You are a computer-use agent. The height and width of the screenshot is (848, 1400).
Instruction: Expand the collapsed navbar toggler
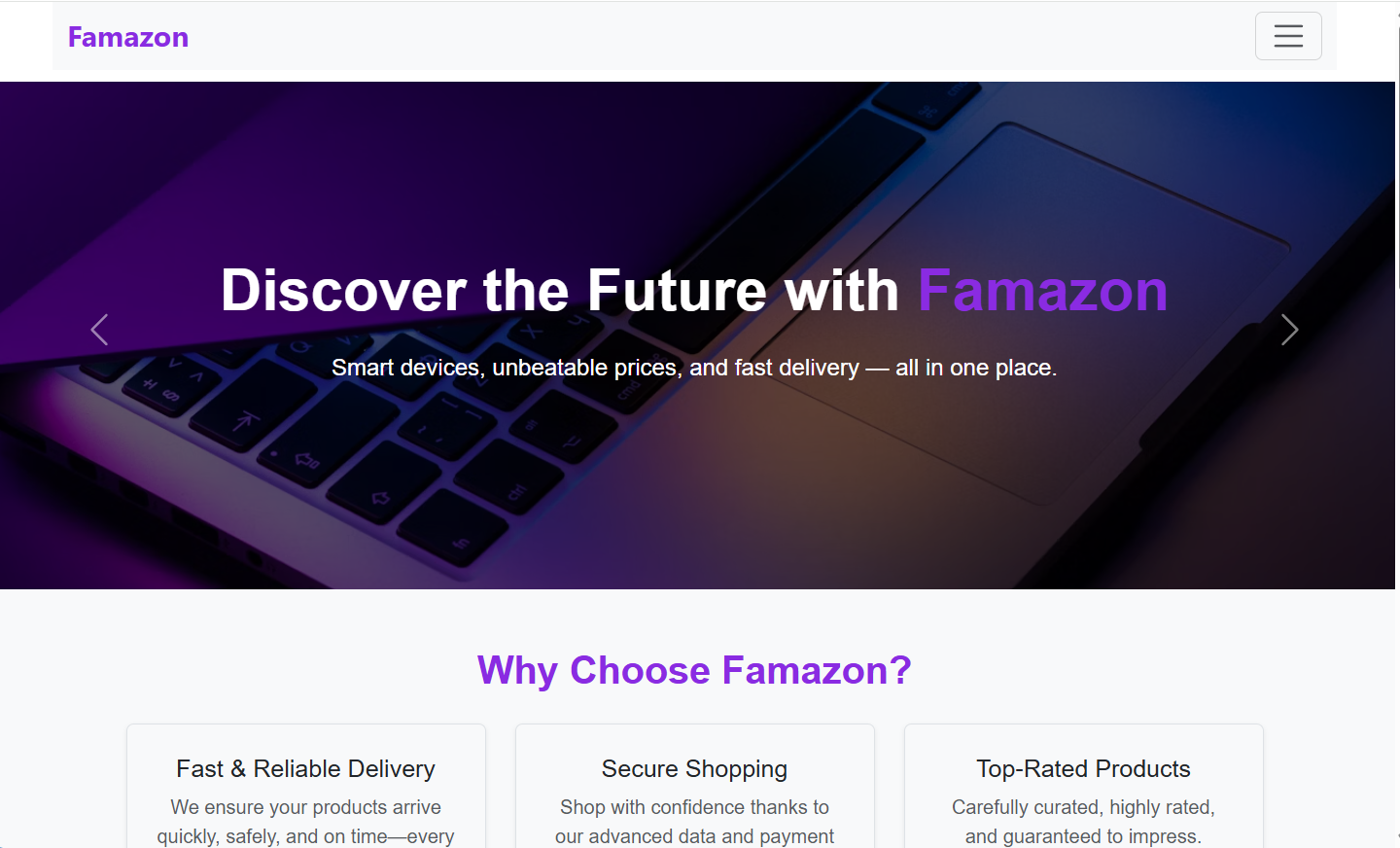(x=1288, y=36)
